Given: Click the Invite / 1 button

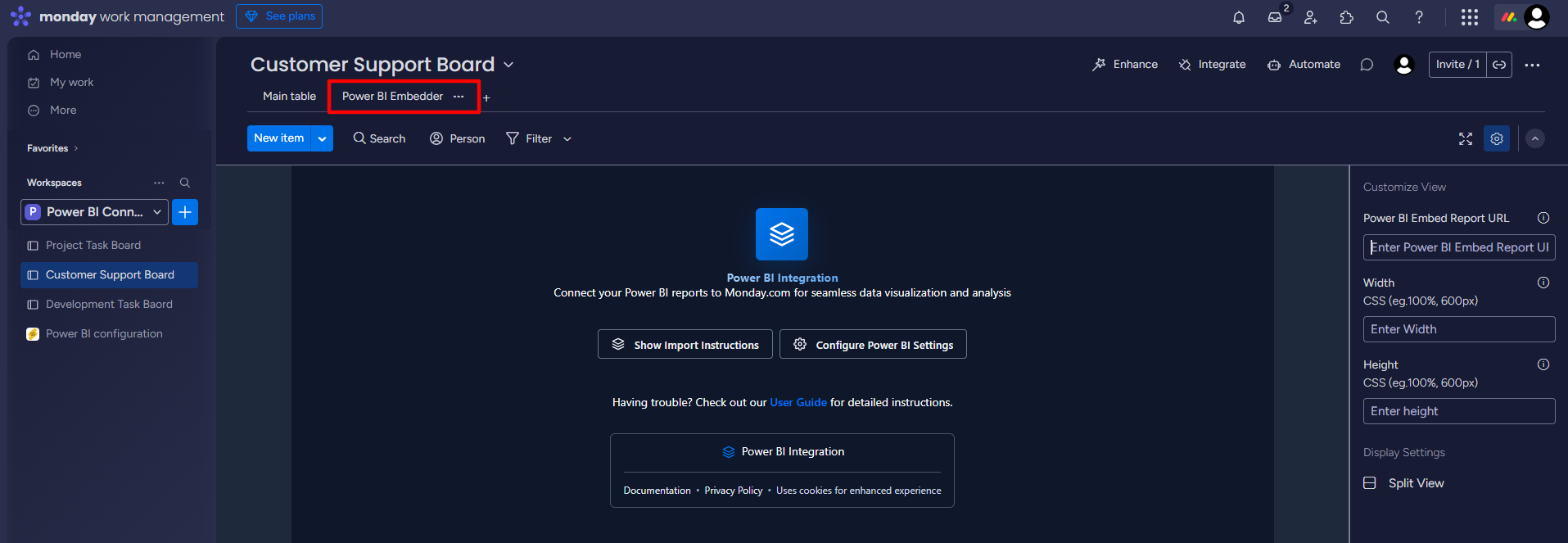Looking at the screenshot, I should pos(1457,65).
